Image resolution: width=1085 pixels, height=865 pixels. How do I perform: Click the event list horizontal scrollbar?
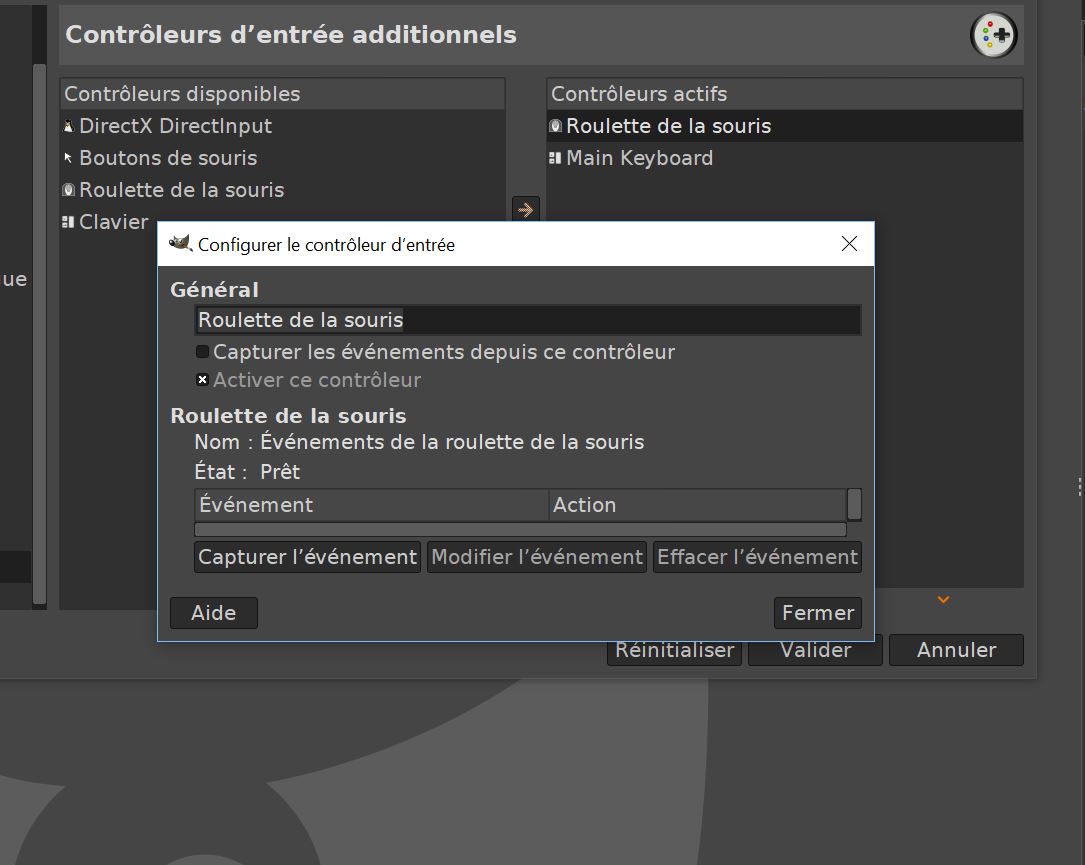(520, 529)
